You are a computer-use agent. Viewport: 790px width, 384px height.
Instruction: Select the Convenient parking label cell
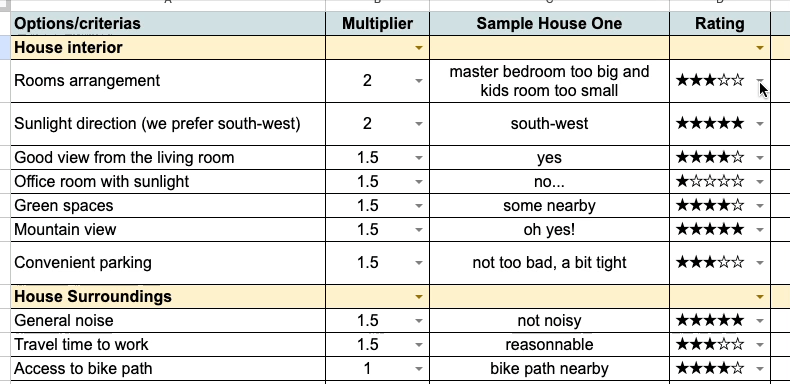click(168, 263)
